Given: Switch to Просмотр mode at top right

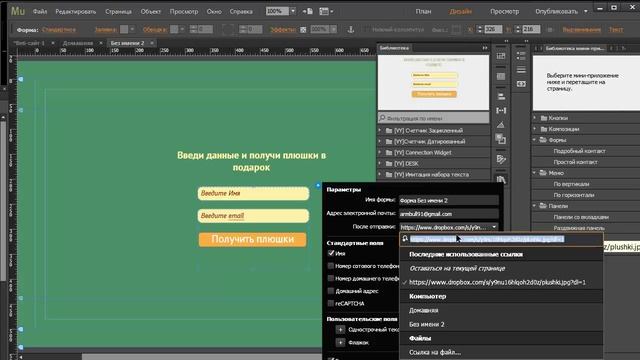Looking at the screenshot, I should 504,11.
